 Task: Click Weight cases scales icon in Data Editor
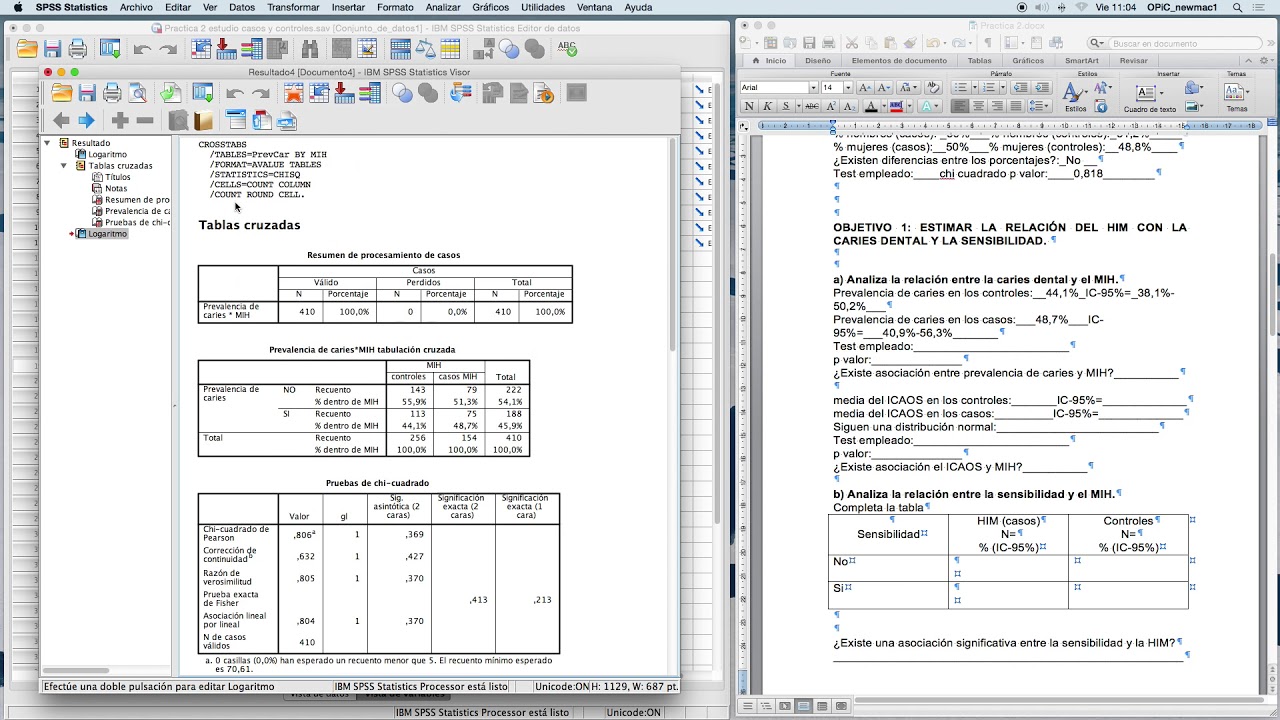[x=425, y=48]
